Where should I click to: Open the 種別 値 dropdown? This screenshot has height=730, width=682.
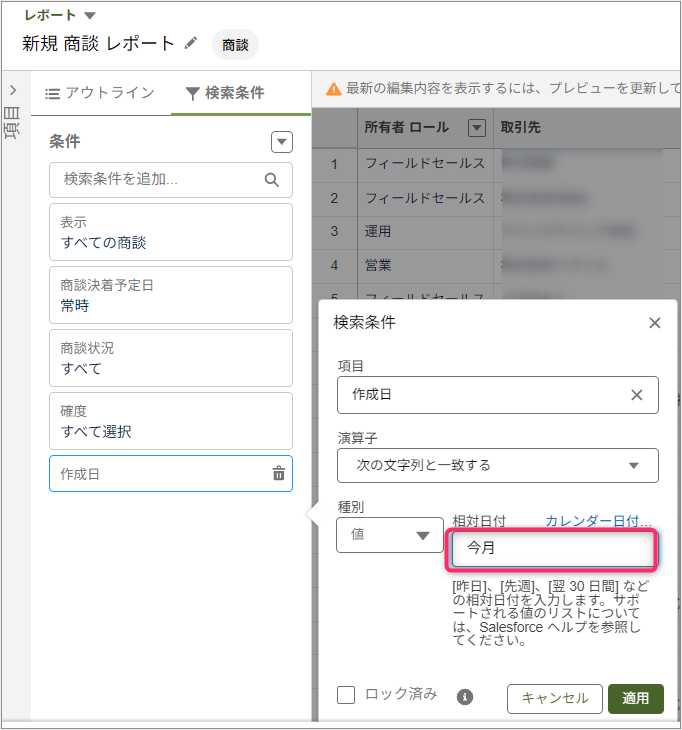(390, 535)
